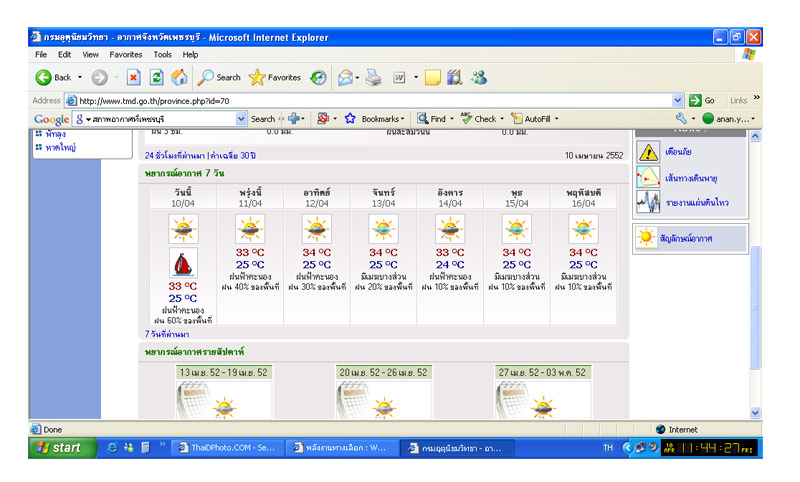The height and width of the screenshot is (482, 800).
Task: Open the Favorites menu in menu bar
Action: (x=126, y=54)
